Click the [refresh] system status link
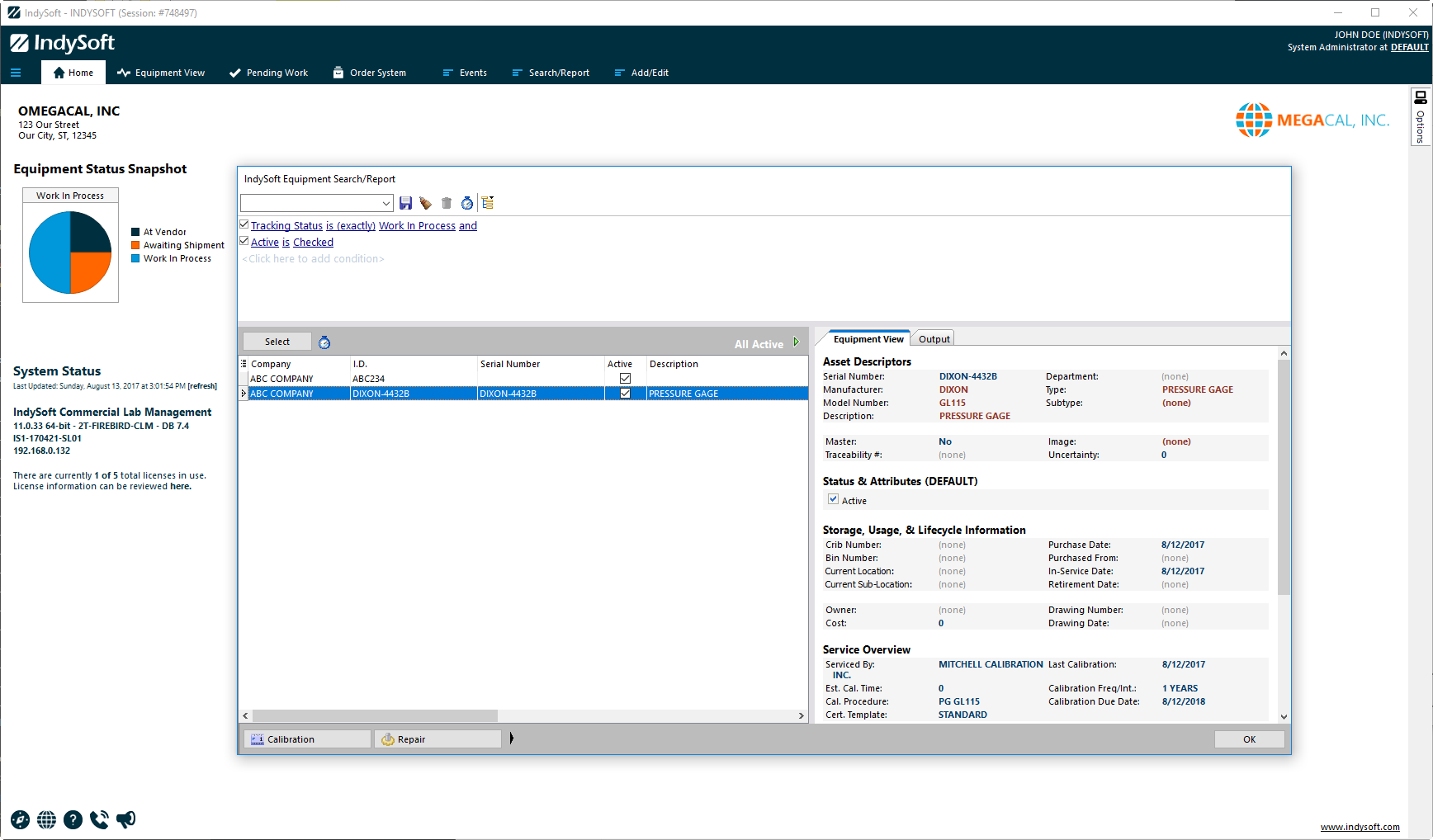The image size is (1433, 840). (x=202, y=385)
